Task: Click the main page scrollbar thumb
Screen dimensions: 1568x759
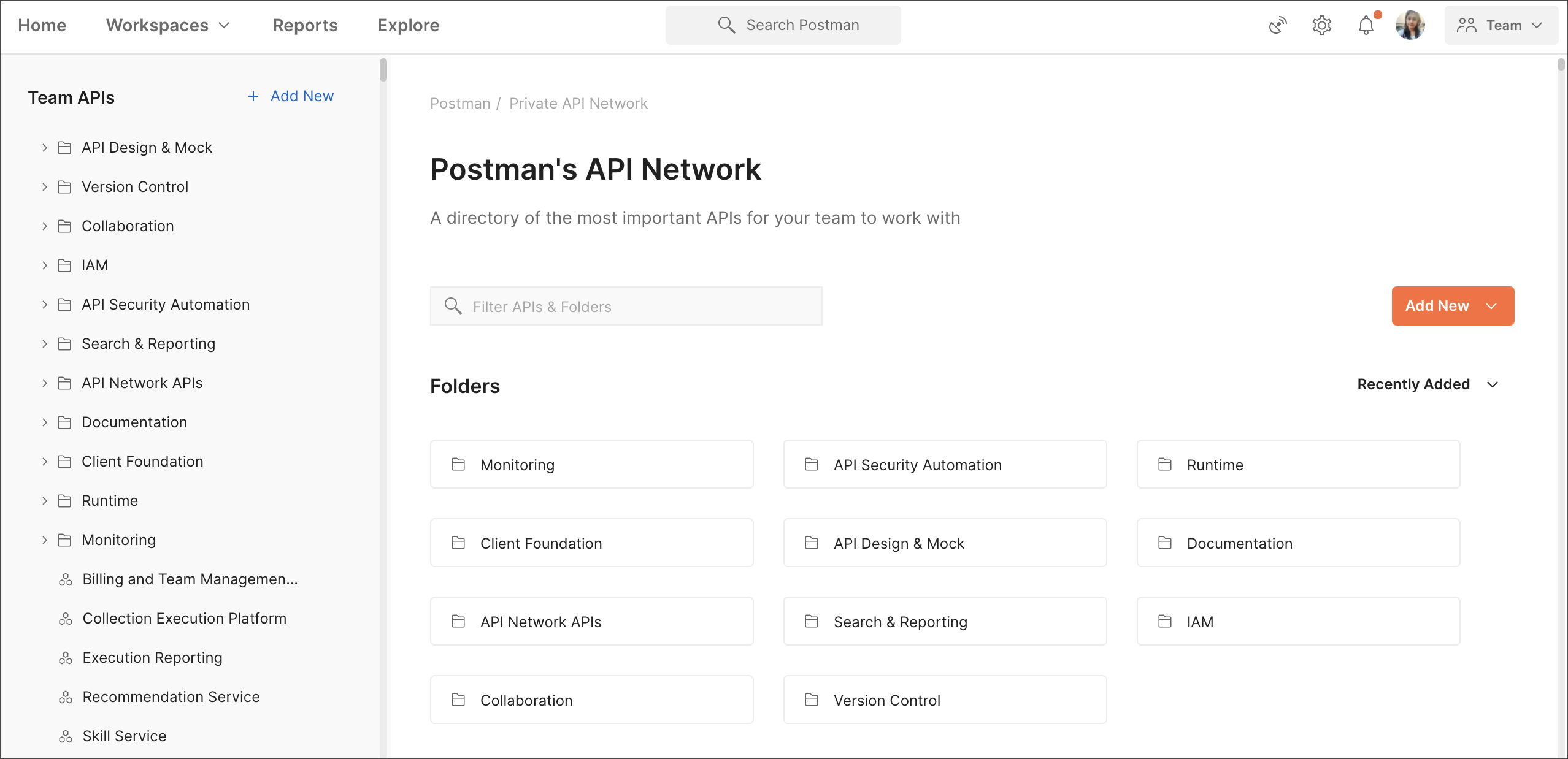Action: 1561,64
